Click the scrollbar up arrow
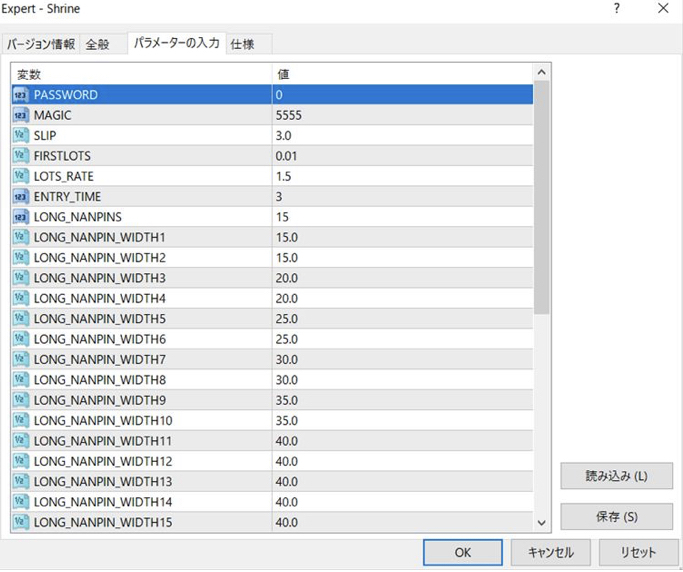The width and height of the screenshot is (683, 572). [x=542, y=73]
